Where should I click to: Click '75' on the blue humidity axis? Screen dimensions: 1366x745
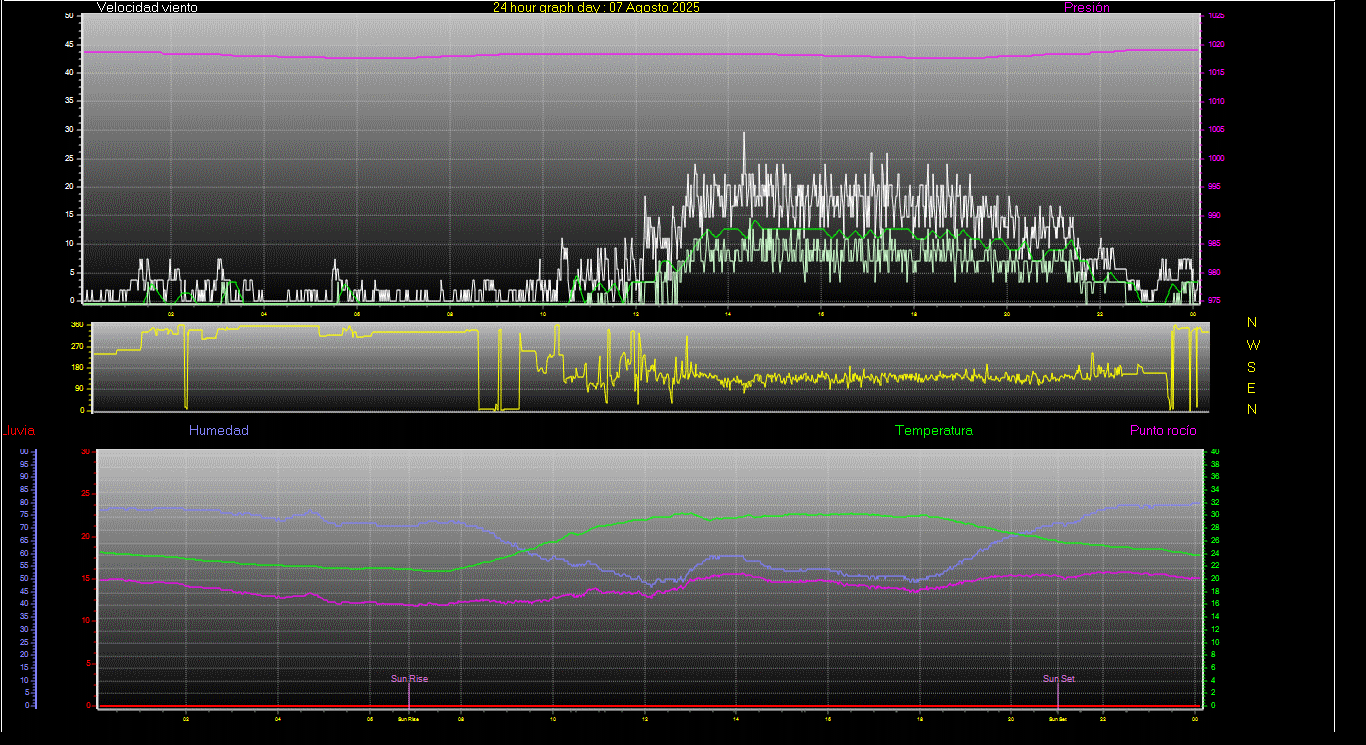point(24,515)
